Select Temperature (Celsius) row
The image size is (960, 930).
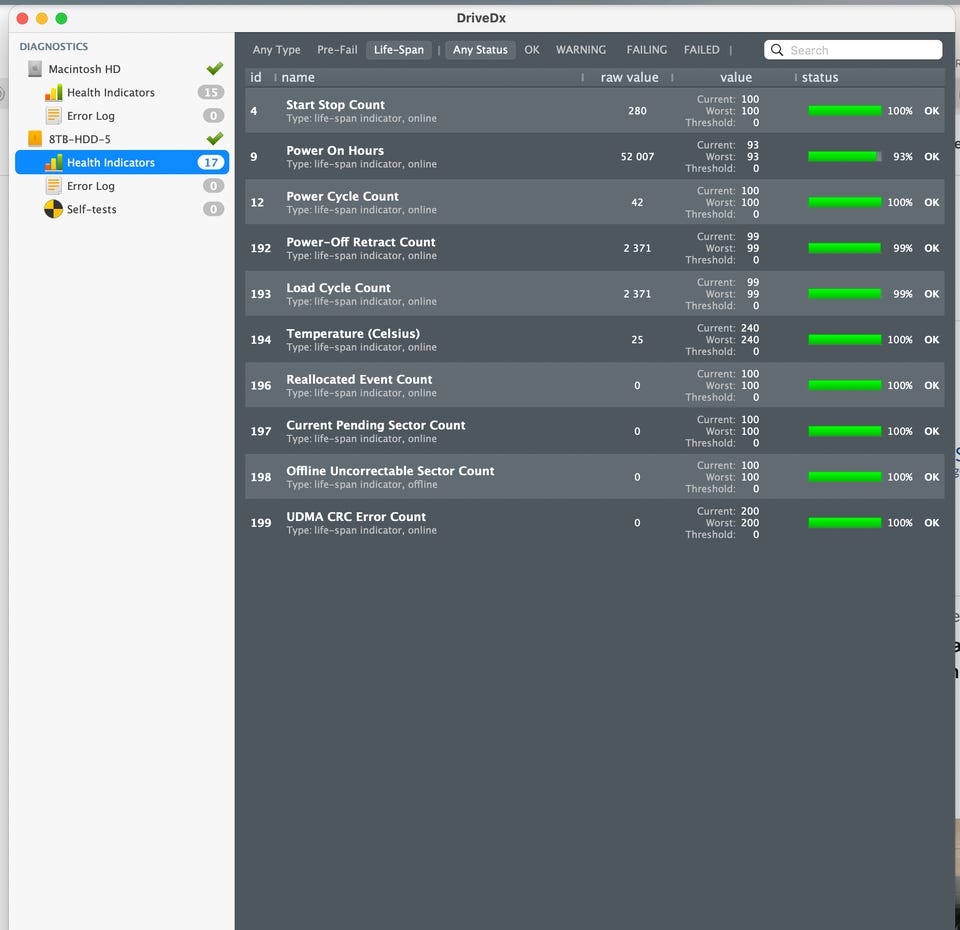[x=594, y=340]
